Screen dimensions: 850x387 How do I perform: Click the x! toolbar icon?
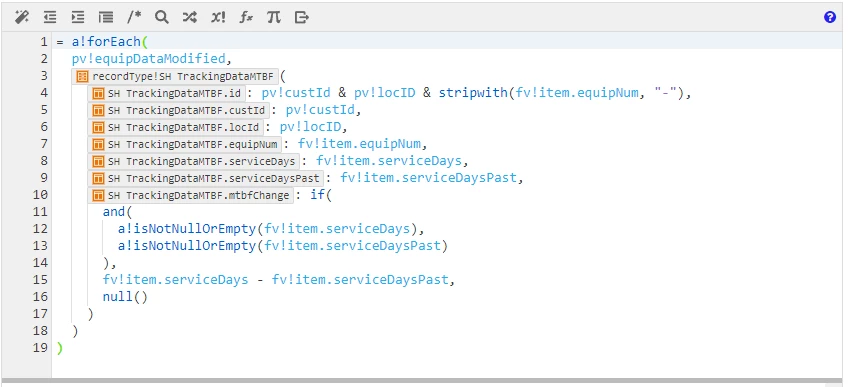[x=218, y=17]
